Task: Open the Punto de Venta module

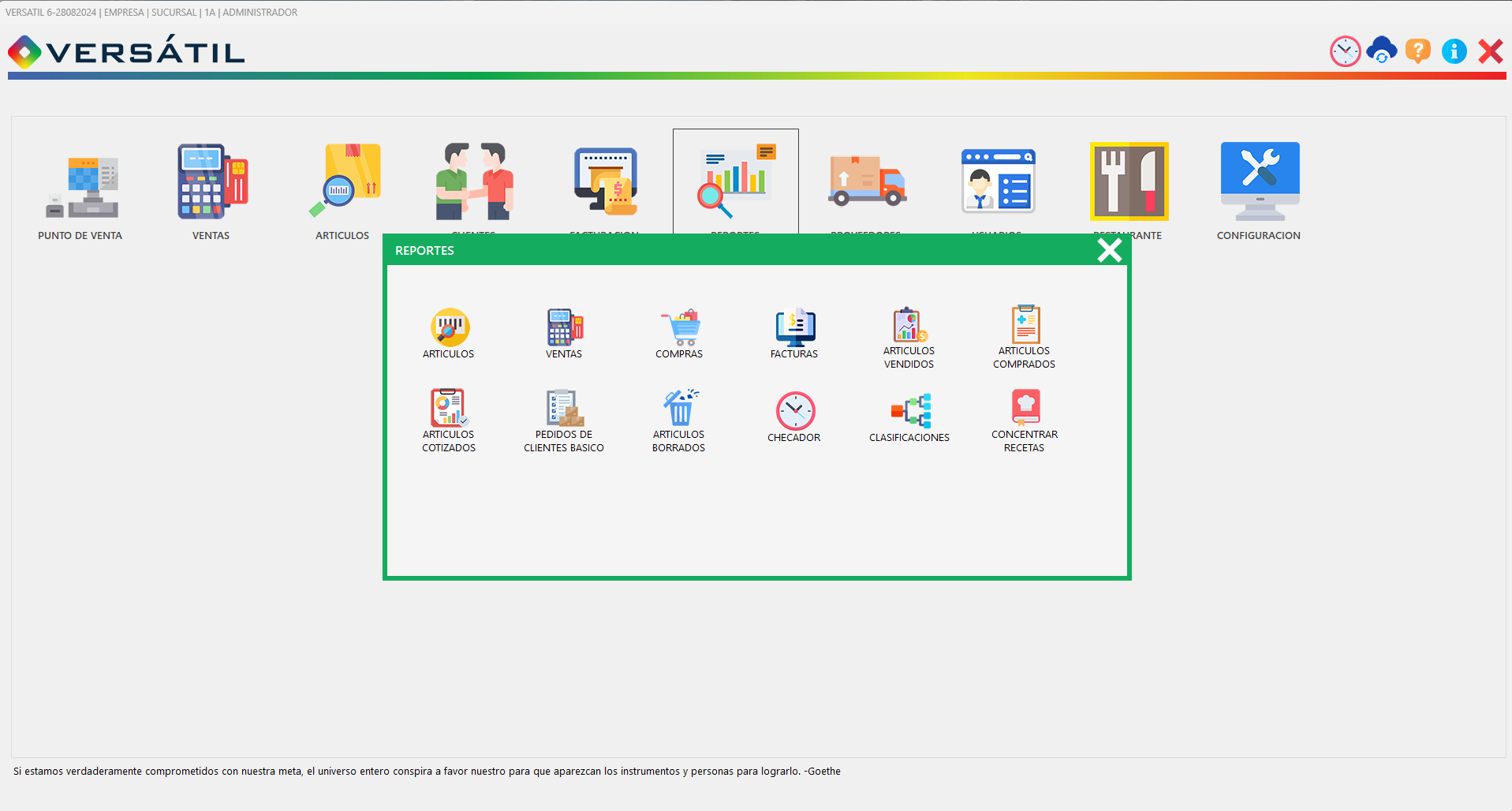Action: [80, 188]
